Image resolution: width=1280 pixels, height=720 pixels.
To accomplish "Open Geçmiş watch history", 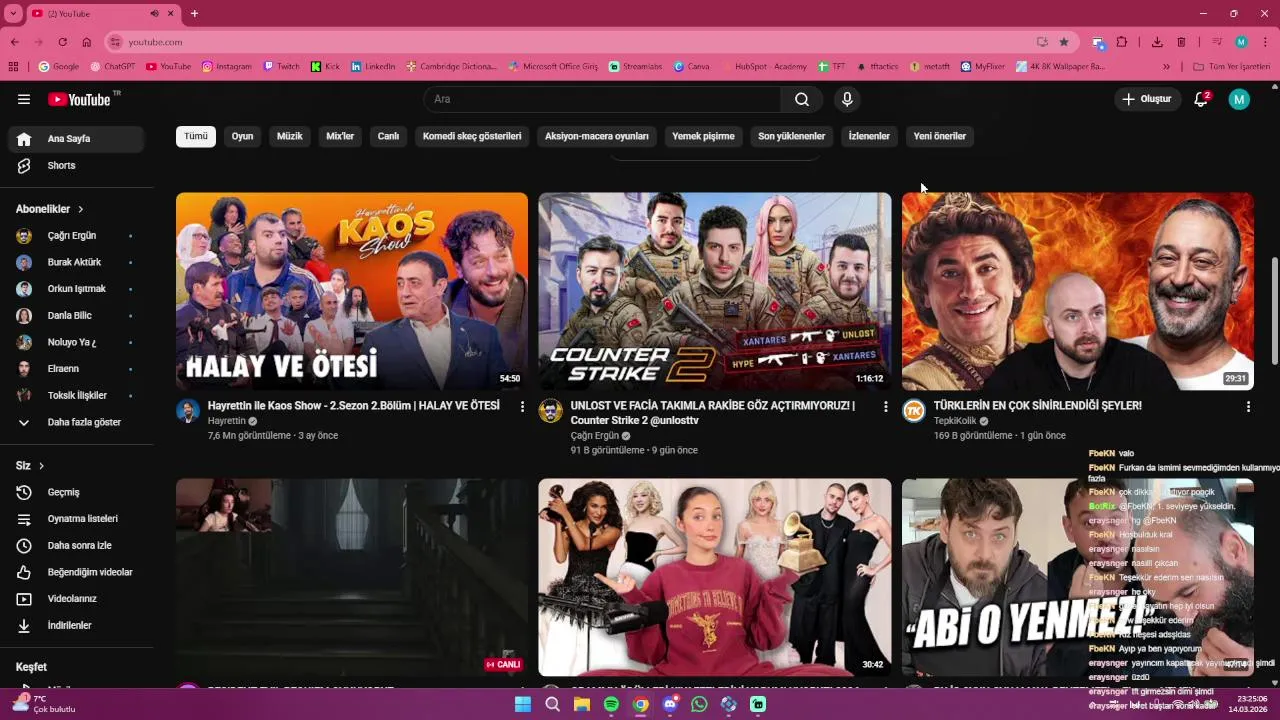I will 76,492.
